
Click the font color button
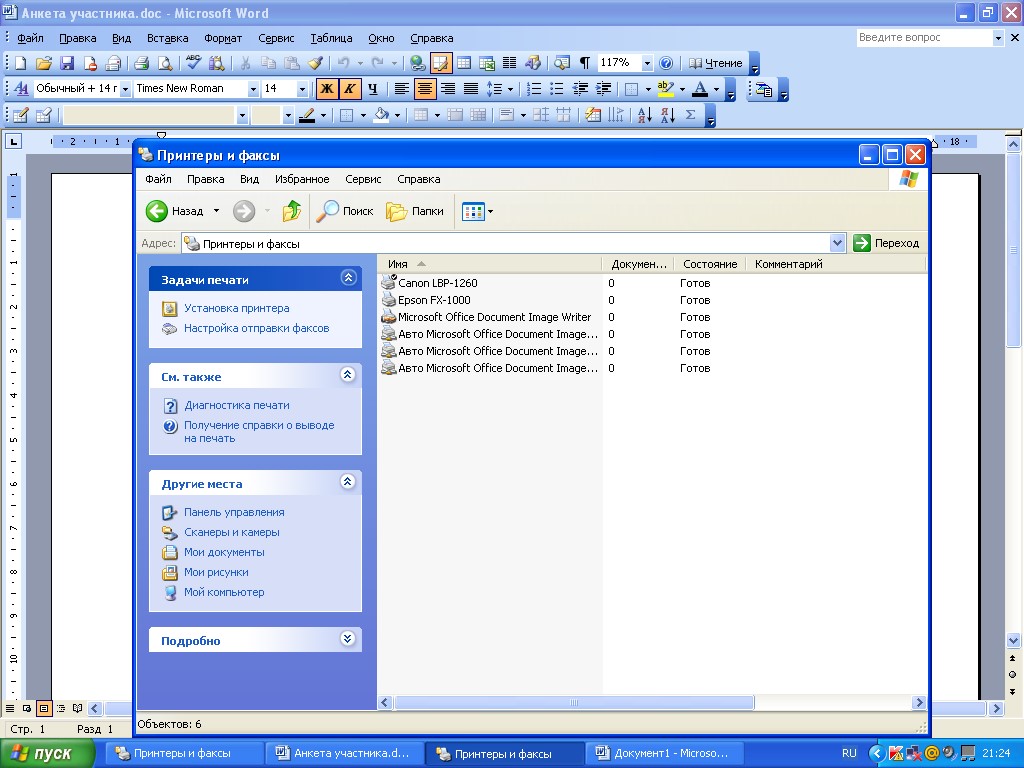(700, 89)
